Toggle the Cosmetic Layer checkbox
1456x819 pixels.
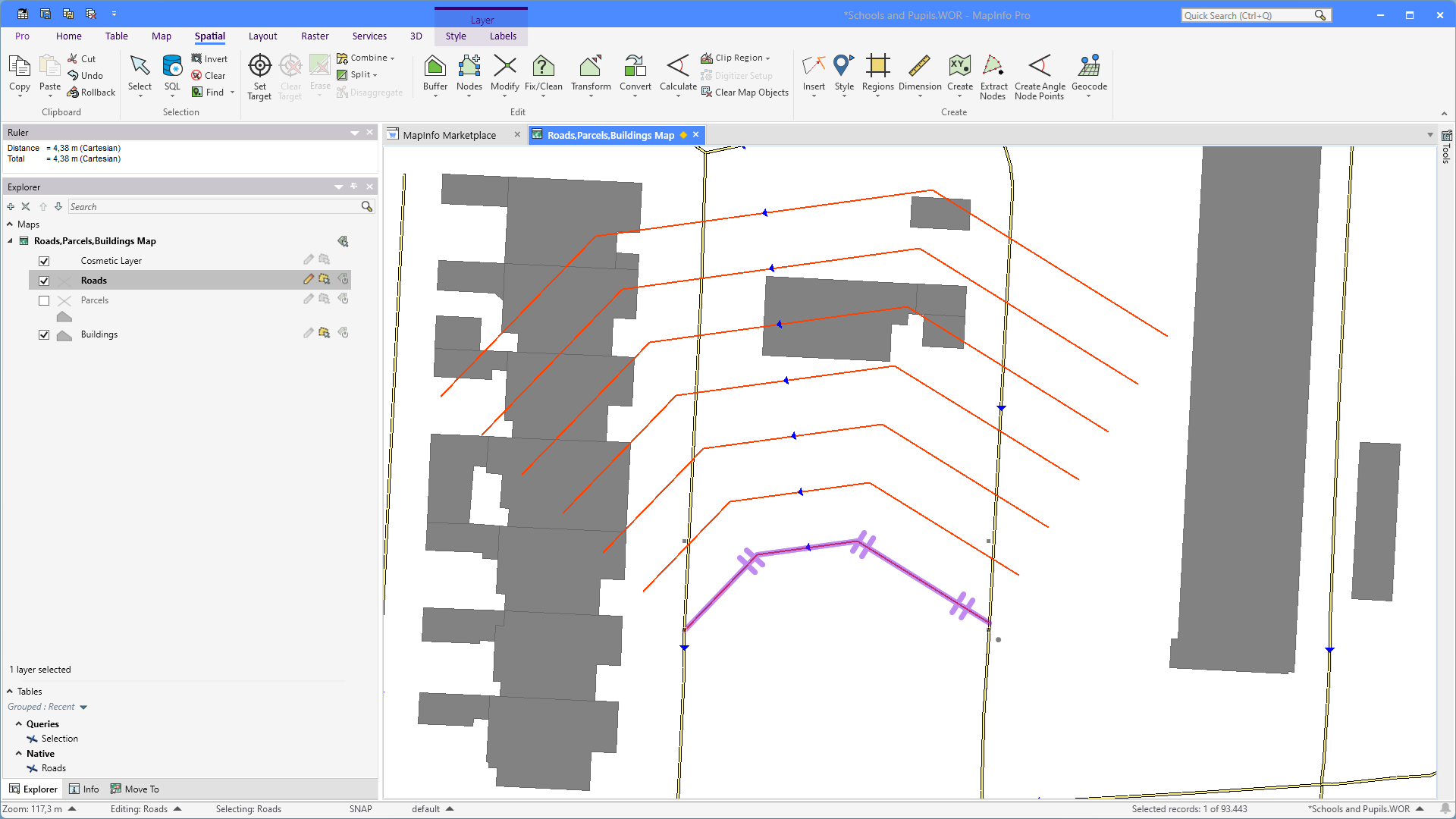click(x=44, y=261)
